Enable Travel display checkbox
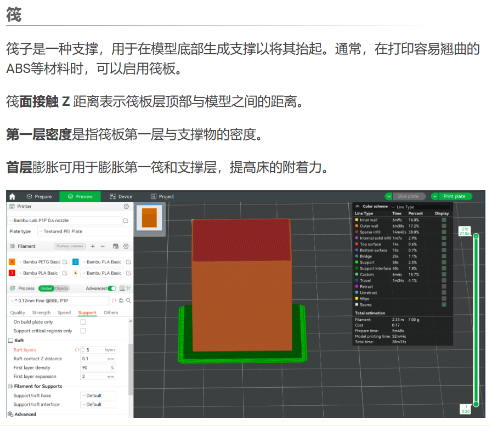Image resolution: width=490 pixels, height=426 pixels. [444, 280]
